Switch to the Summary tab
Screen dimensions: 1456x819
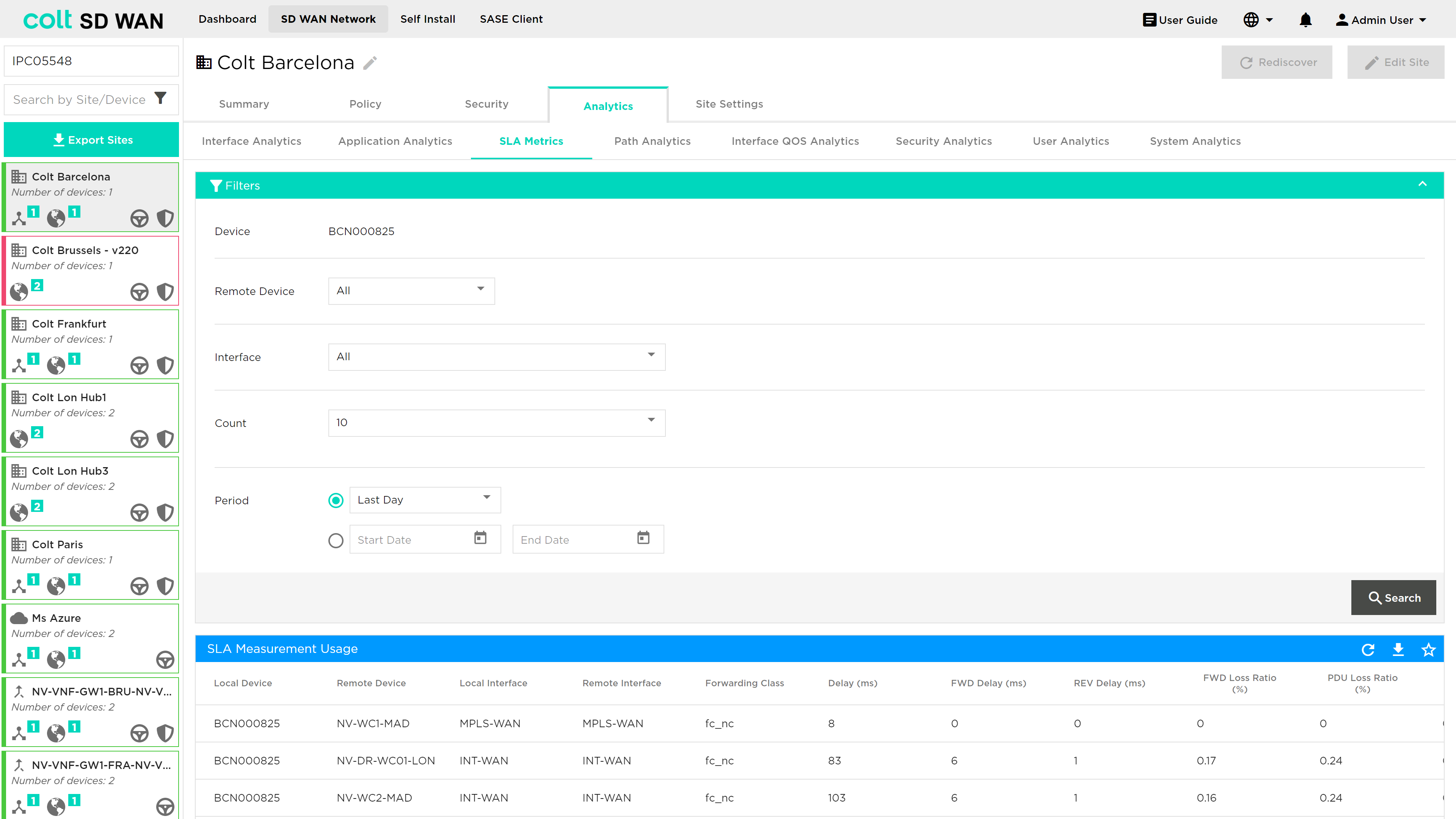tap(243, 104)
